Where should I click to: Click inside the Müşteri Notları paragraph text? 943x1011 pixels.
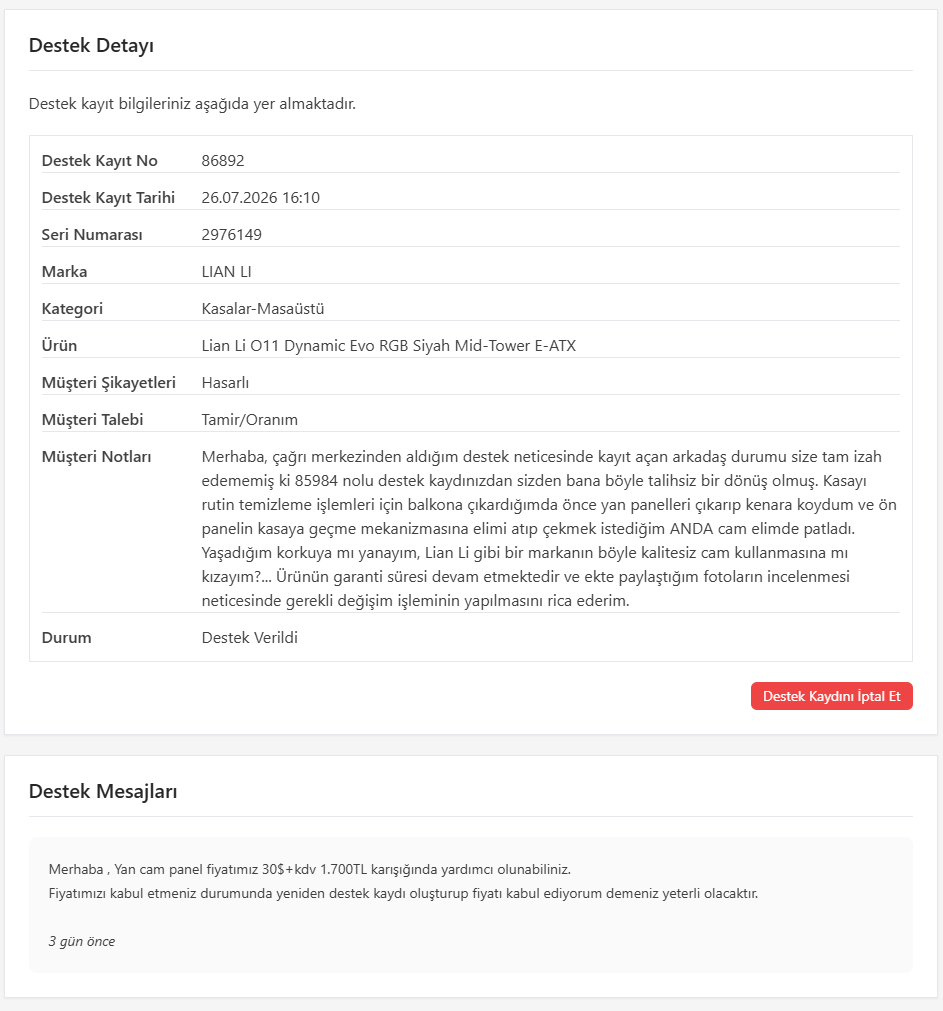[x=549, y=529]
